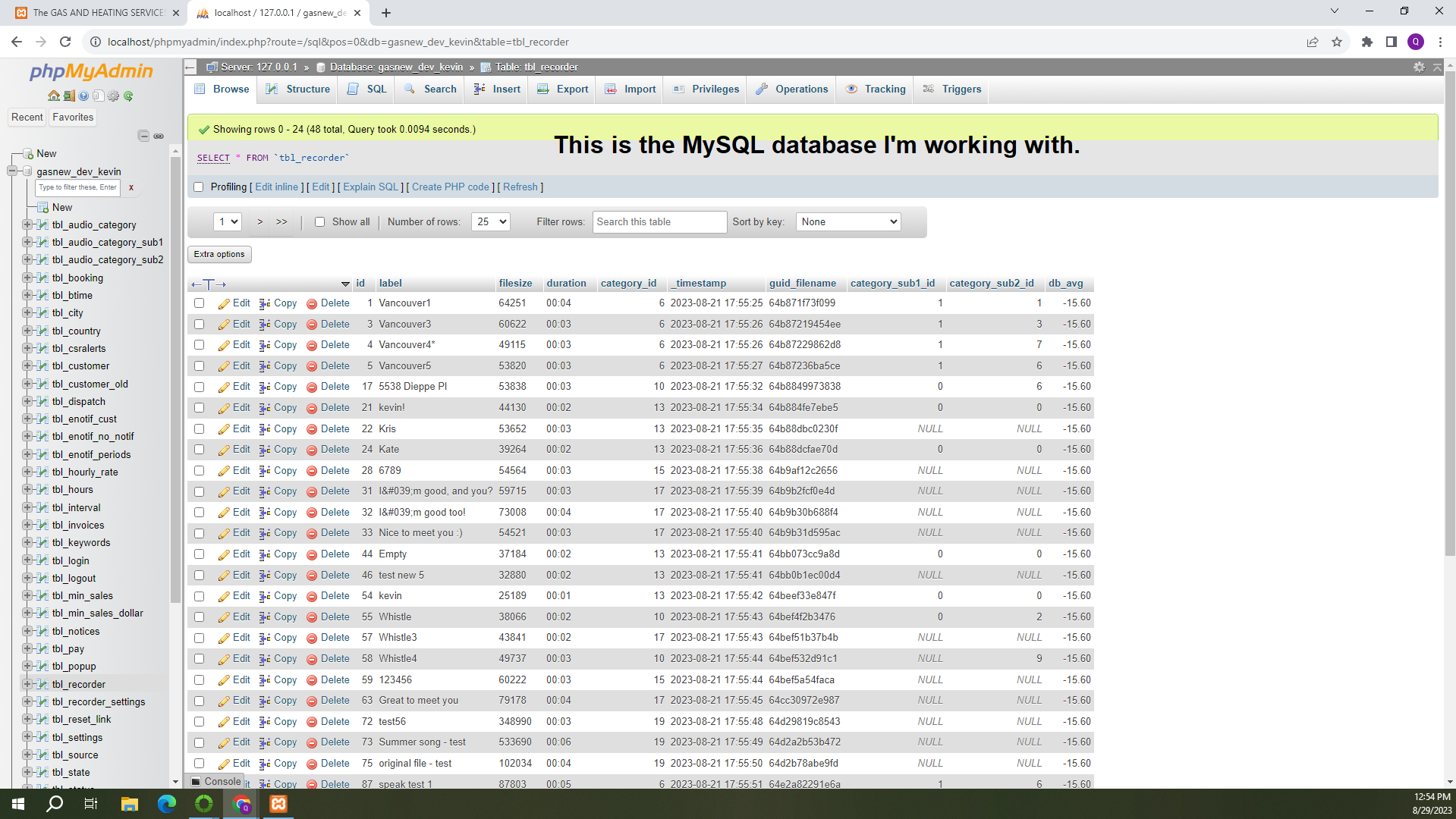Enable the Profiling checkbox

pyautogui.click(x=199, y=187)
